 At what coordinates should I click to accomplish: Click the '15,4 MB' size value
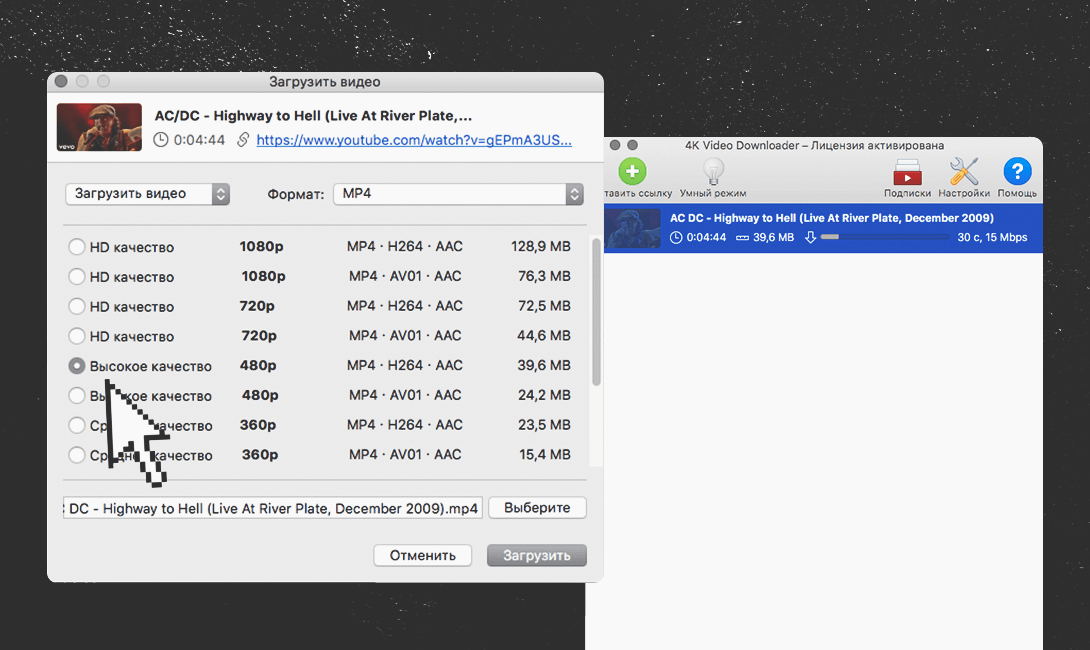[545, 455]
